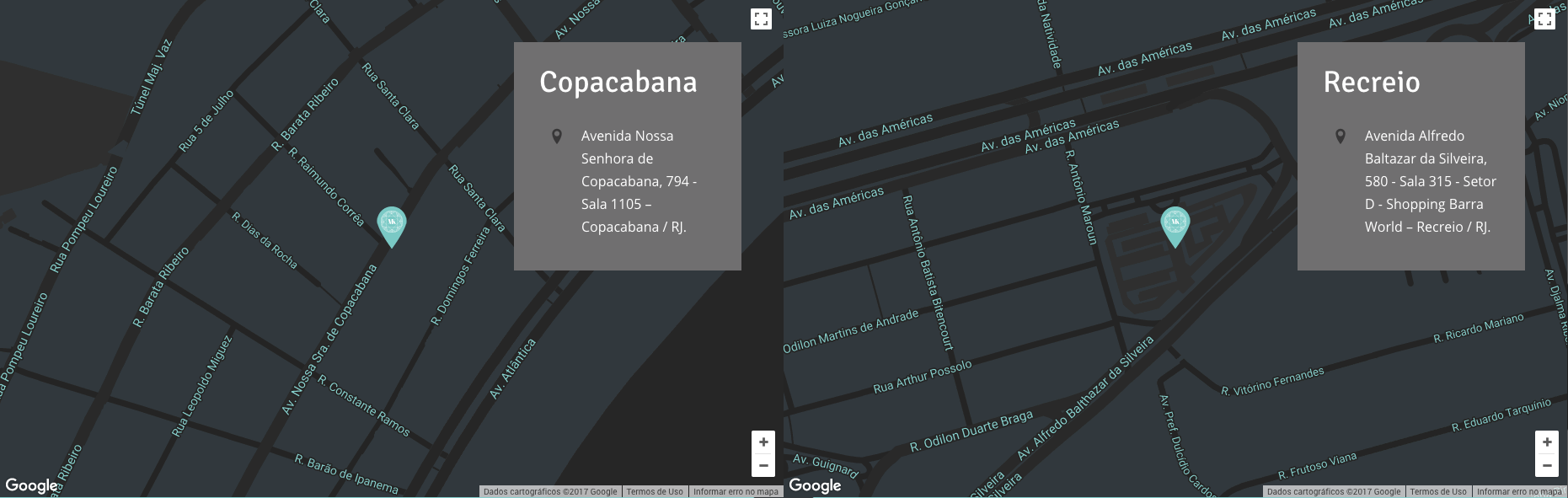1568x498 pixels.
Task: Click the R. Constante Ramos street label
Action: tap(364, 406)
